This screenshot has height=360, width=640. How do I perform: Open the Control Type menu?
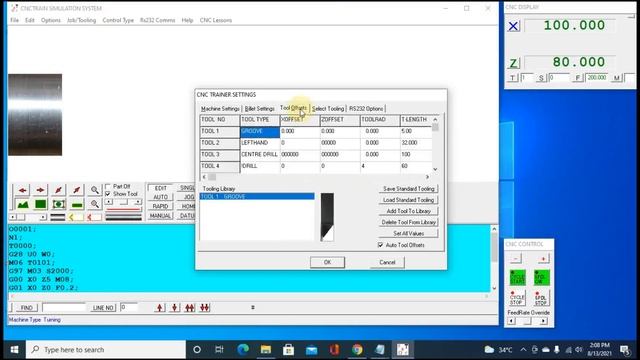(118, 20)
